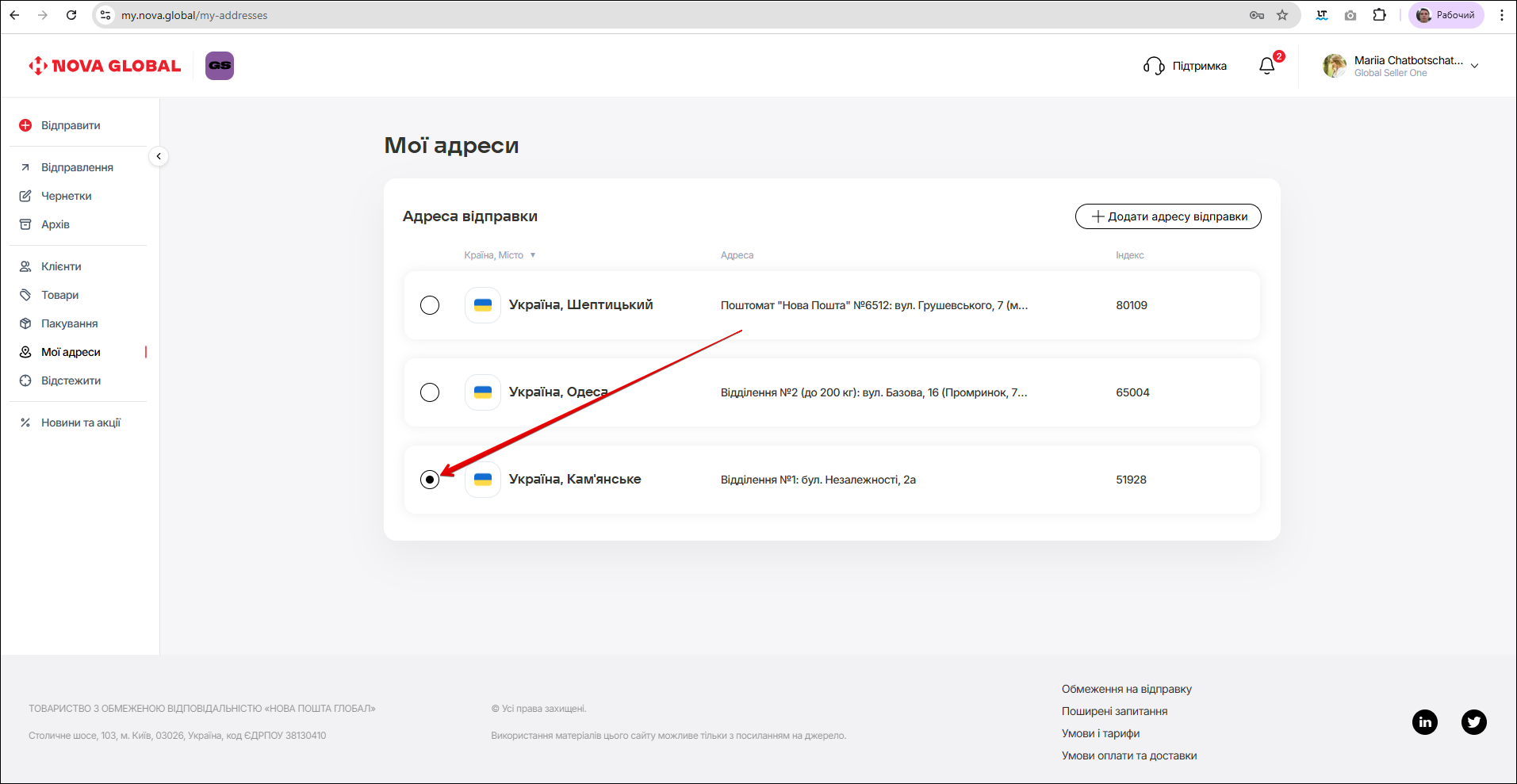This screenshot has width=1517, height=784.
Task: Reload the page with refresh icon
Action: [71, 15]
